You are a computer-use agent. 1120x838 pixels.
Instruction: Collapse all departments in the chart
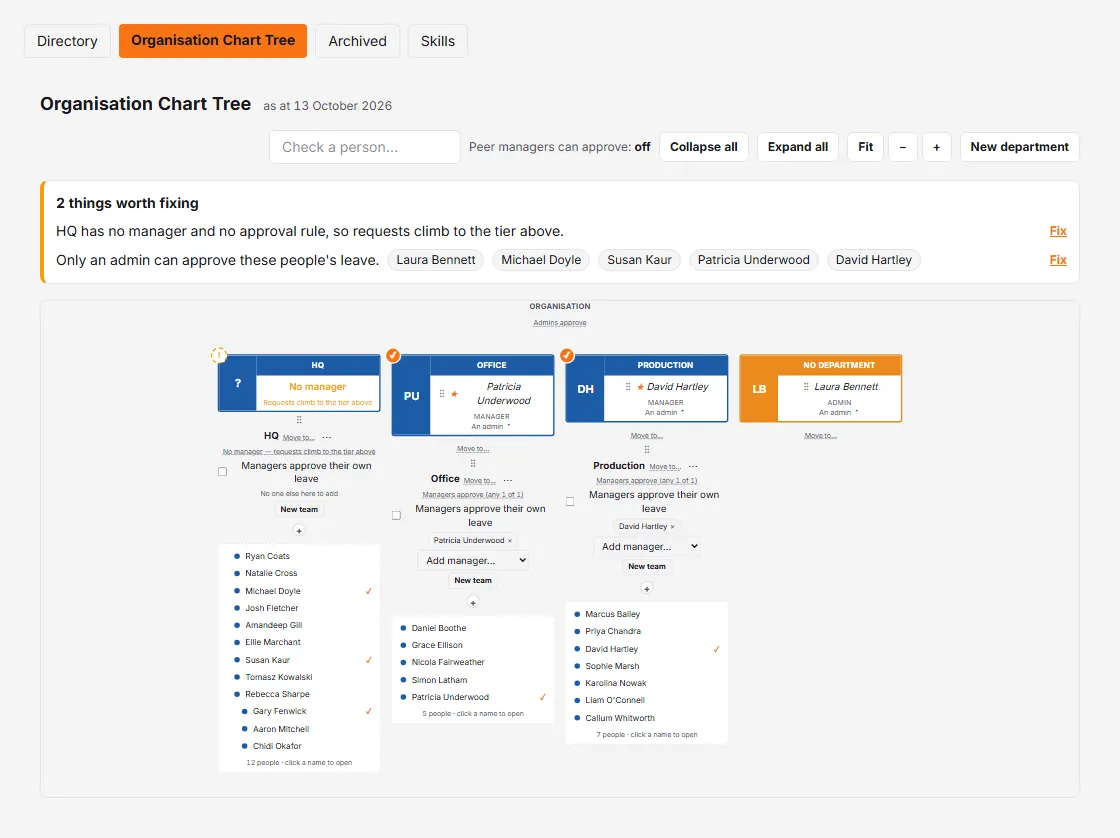click(x=704, y=147)
